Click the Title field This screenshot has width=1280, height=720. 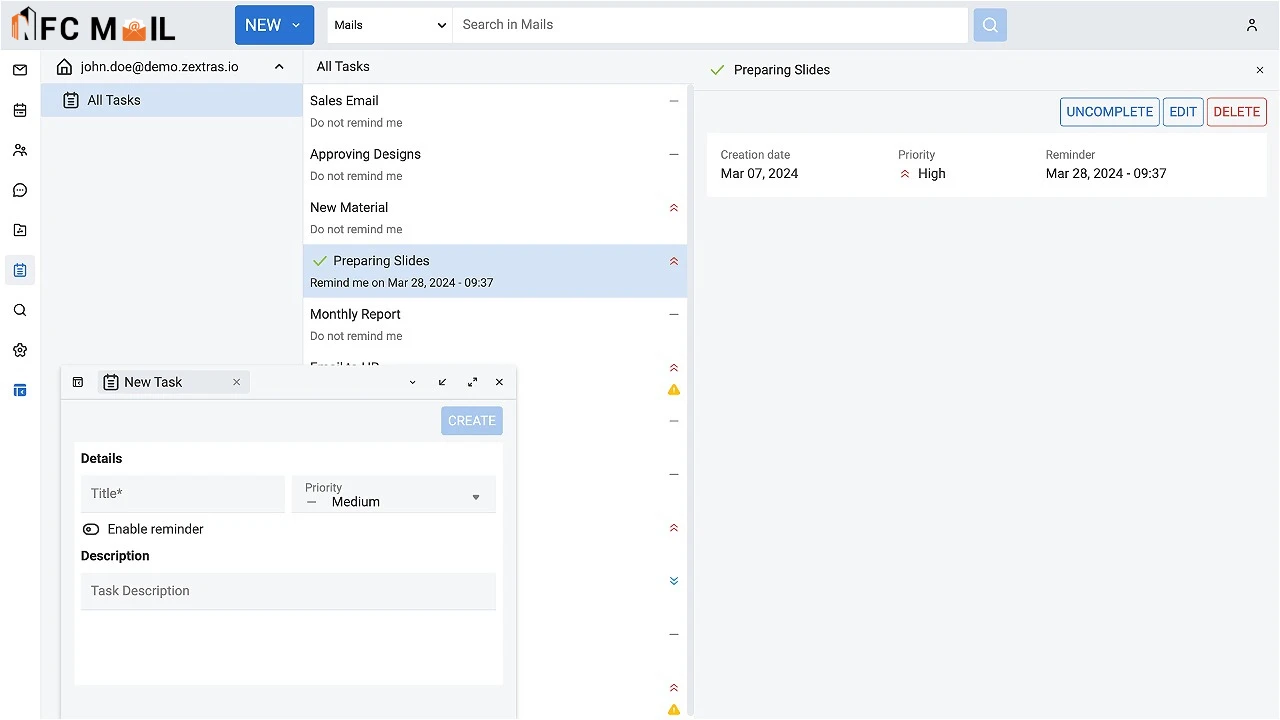click(183, 494)
